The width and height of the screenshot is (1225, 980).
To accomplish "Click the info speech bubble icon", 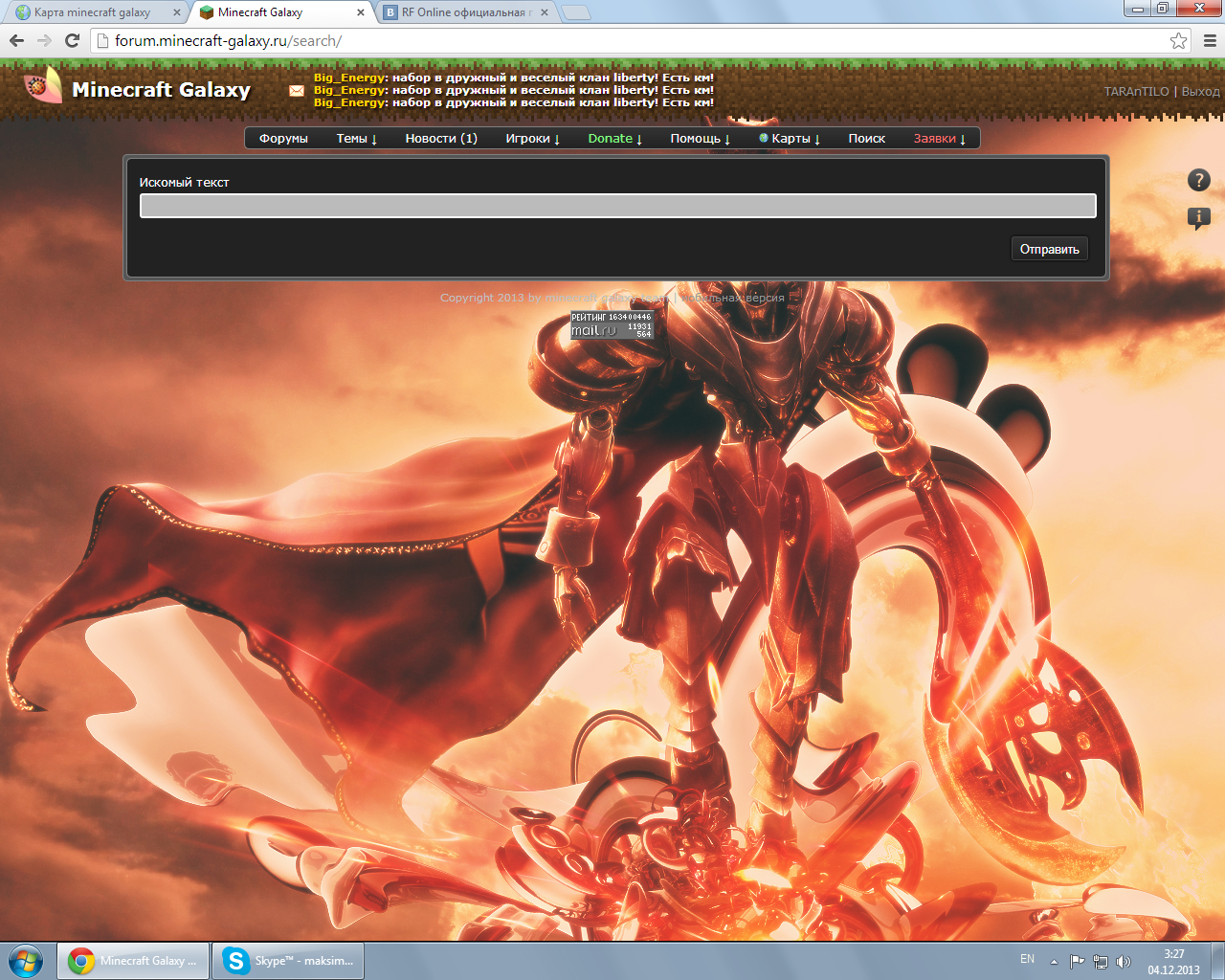I will 1199,218.
